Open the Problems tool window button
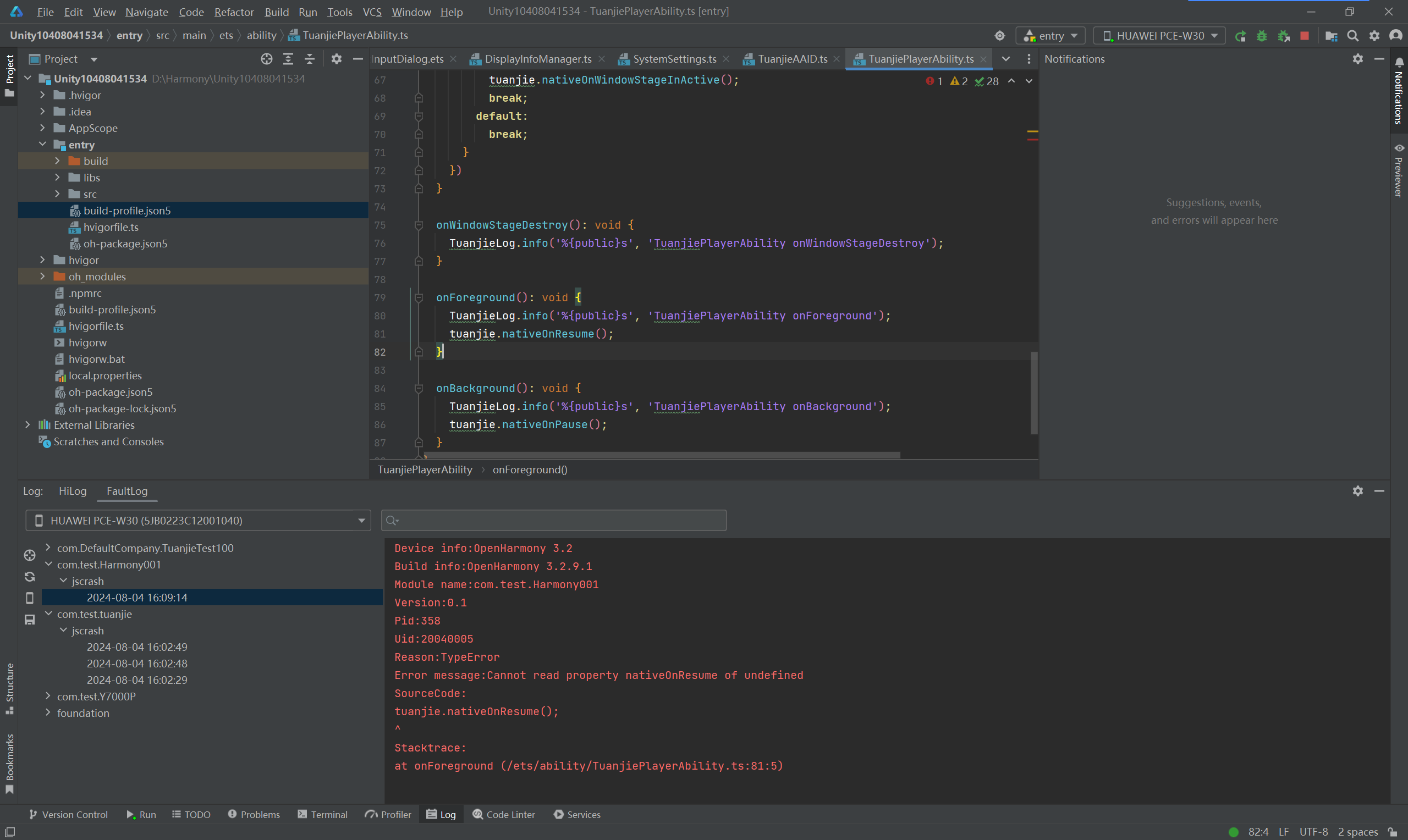Viewport: 1408px width, 840px height. pyautogui.click(x=254, y=815)
